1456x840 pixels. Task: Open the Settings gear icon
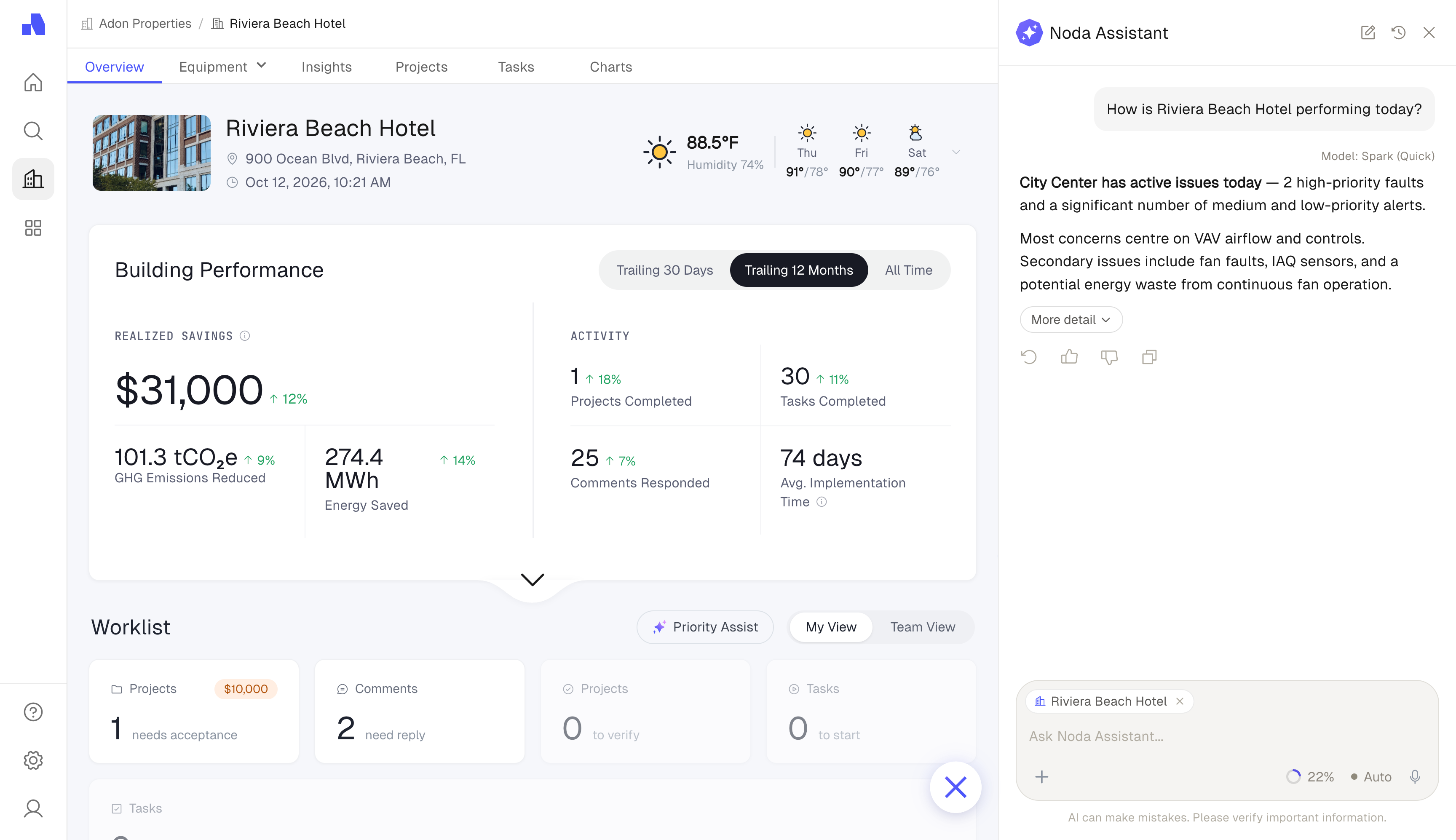click(33, 760)
